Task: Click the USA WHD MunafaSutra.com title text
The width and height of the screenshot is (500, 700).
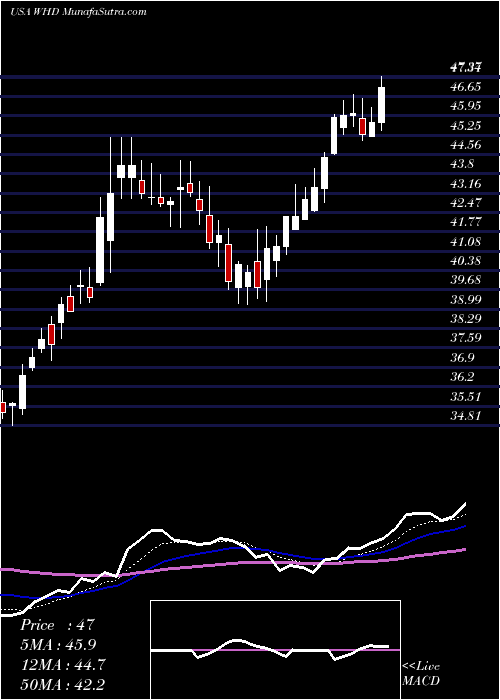Action: tap(79, 12)
